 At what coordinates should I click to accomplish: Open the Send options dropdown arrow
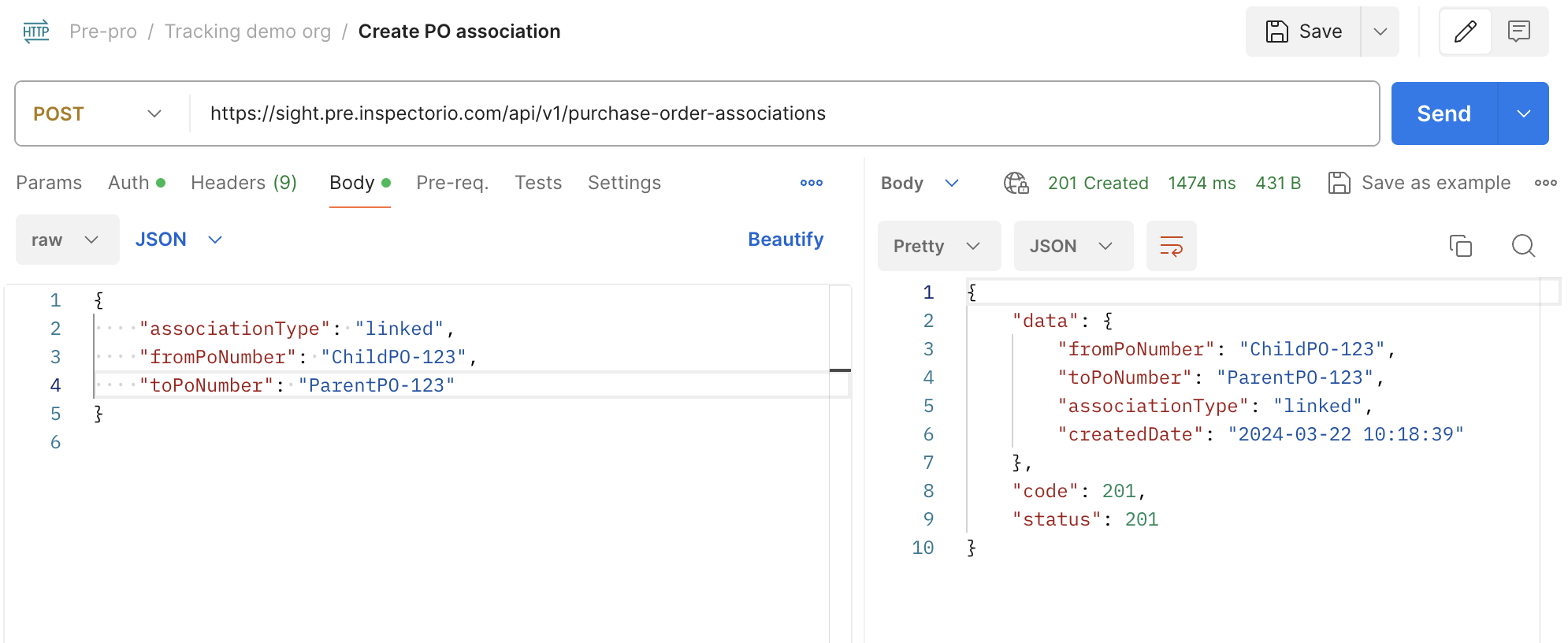click(x=1524, y=113)
